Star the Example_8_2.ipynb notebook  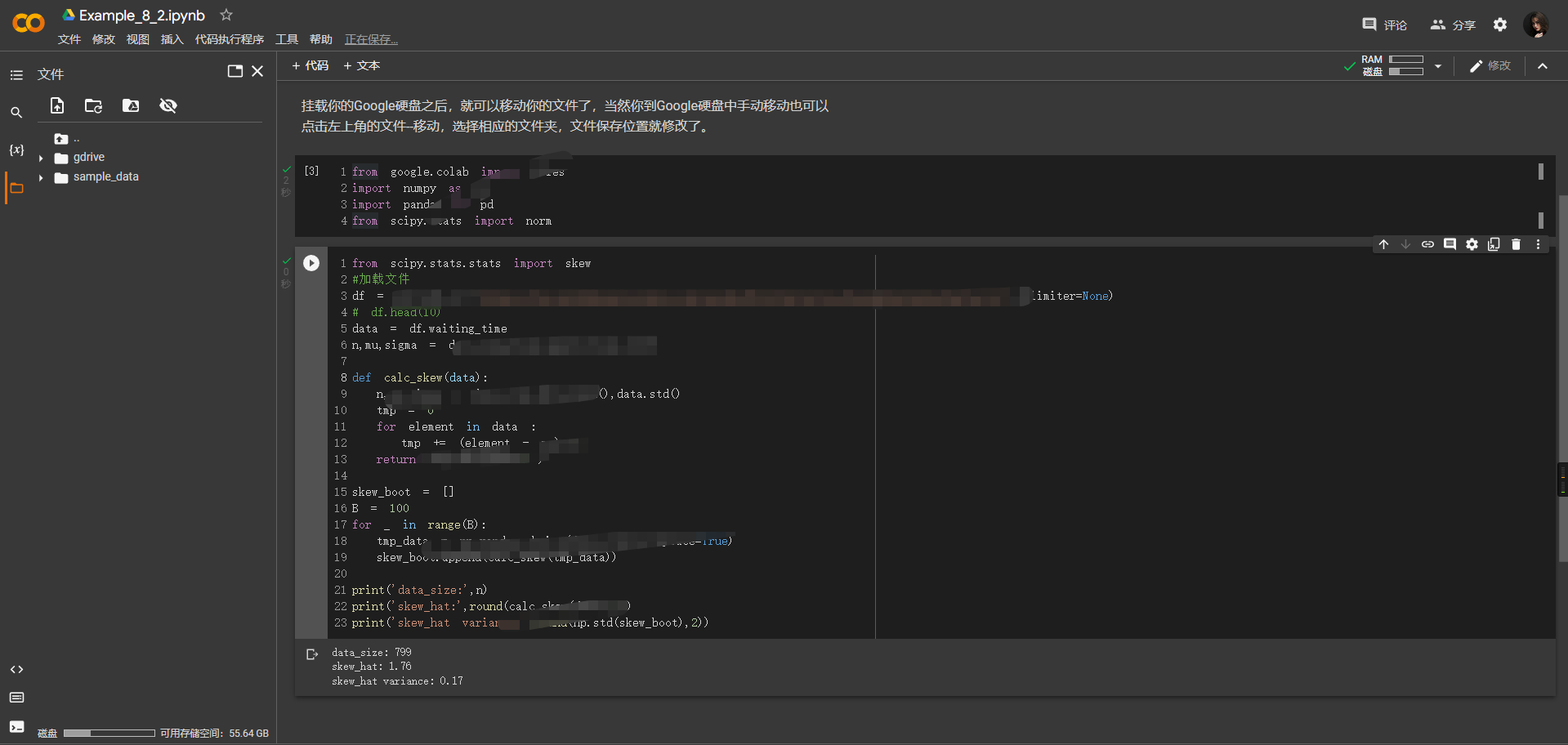pyautogui.click(x=226, y=15)
